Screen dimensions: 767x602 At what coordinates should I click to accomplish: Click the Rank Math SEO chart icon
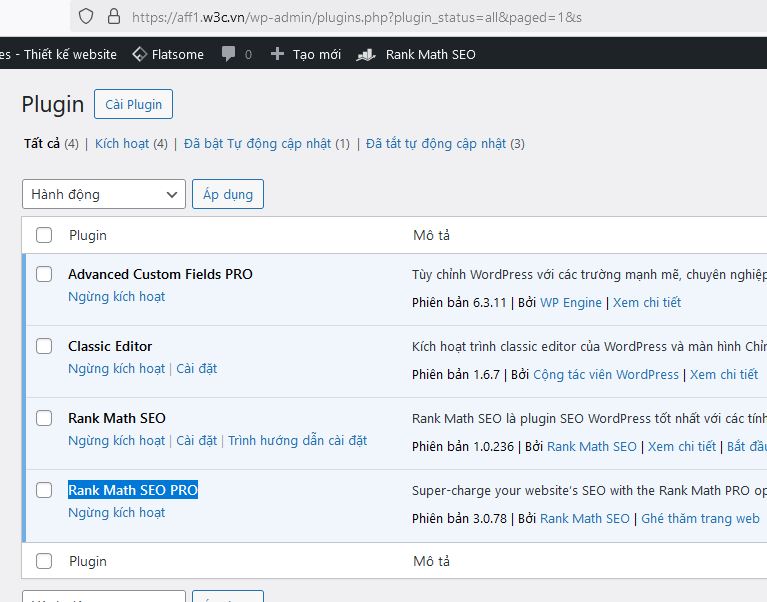click(x=366, y=55)
